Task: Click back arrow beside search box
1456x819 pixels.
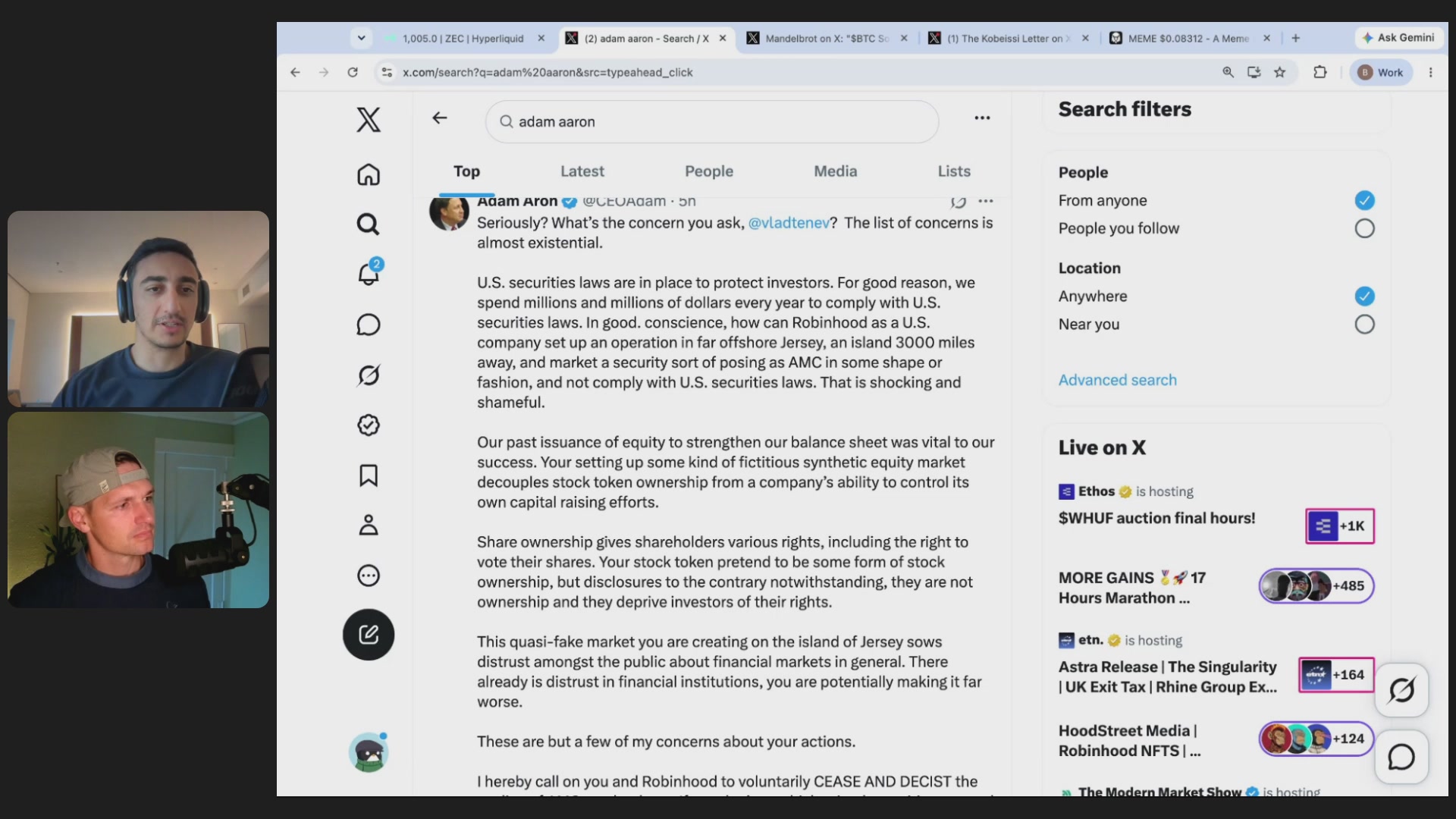Action: click(x=440, y=118)
